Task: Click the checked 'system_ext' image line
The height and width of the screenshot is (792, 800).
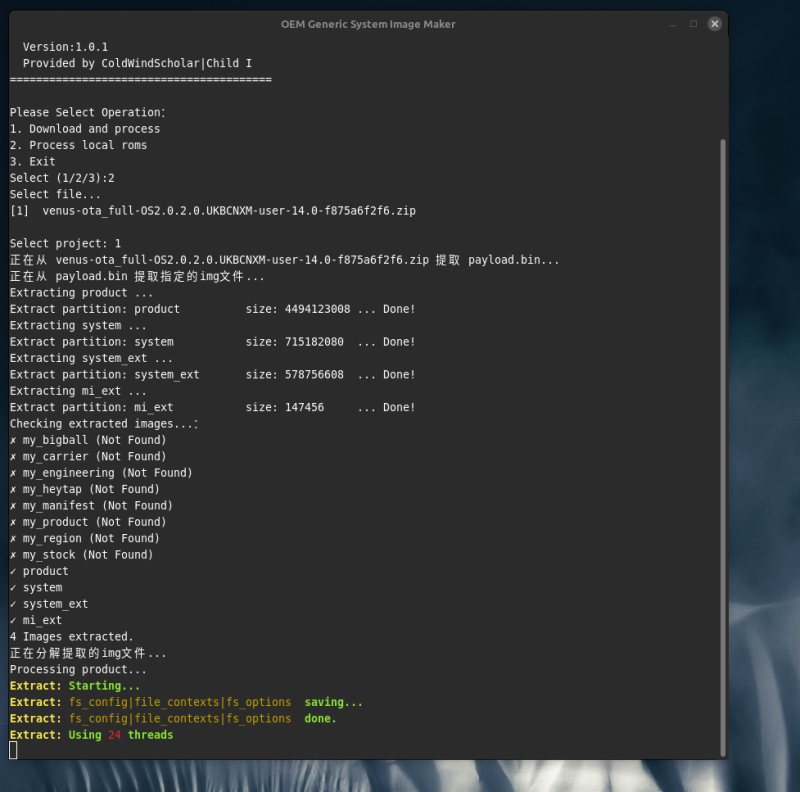Action: [49, 603]
